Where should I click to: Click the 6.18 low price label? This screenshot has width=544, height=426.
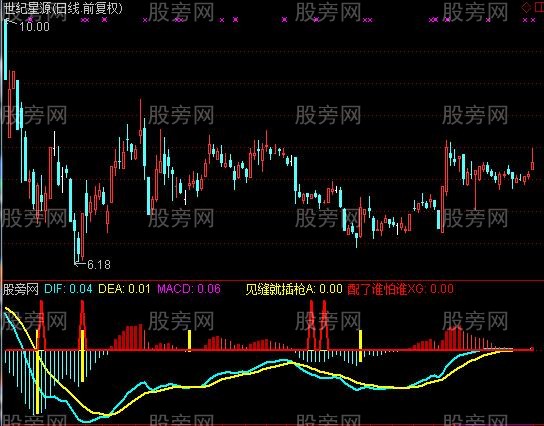click(99, 265)
